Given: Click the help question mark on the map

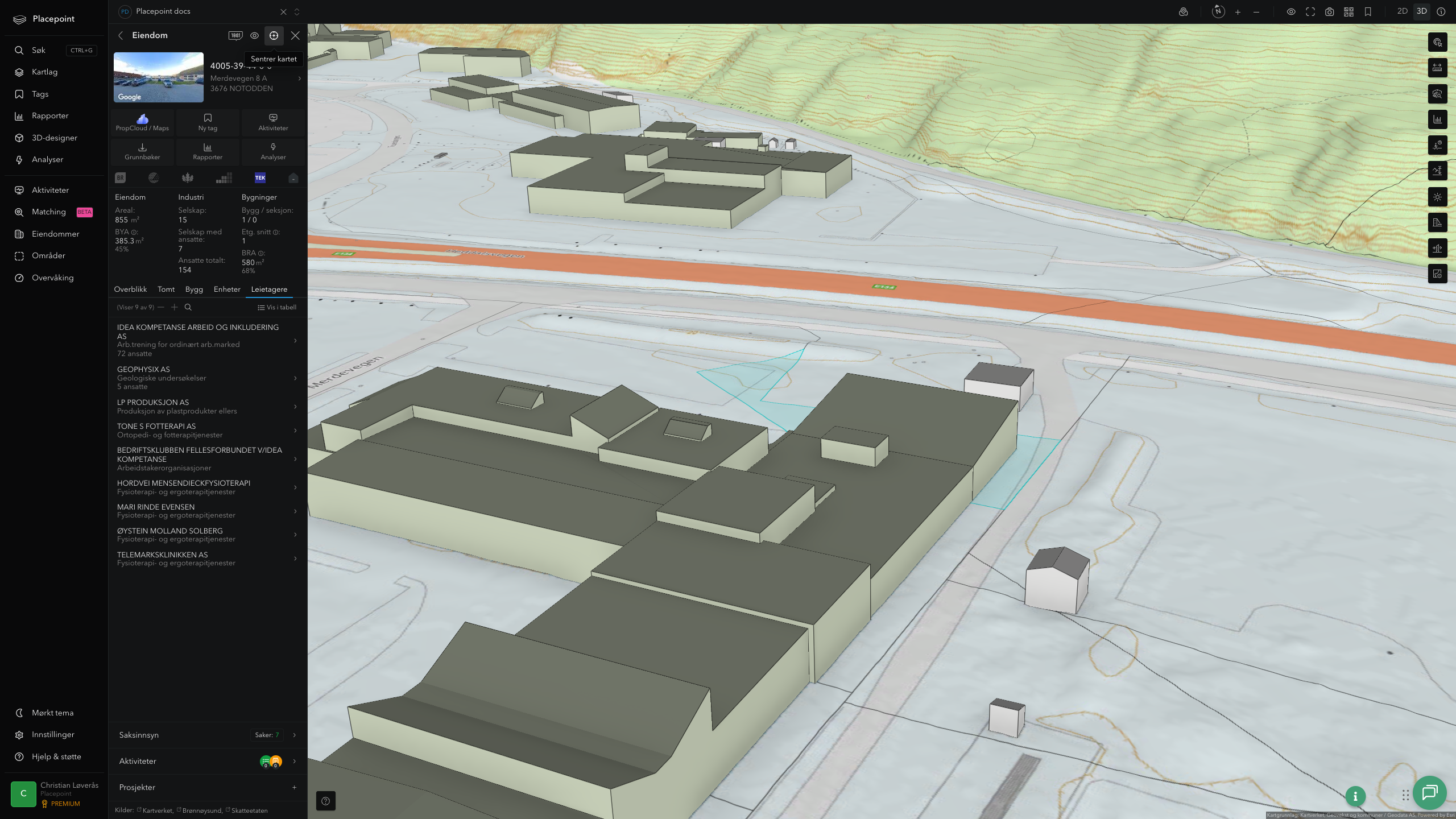Looking at the screenshot, I should coord(326,801).
